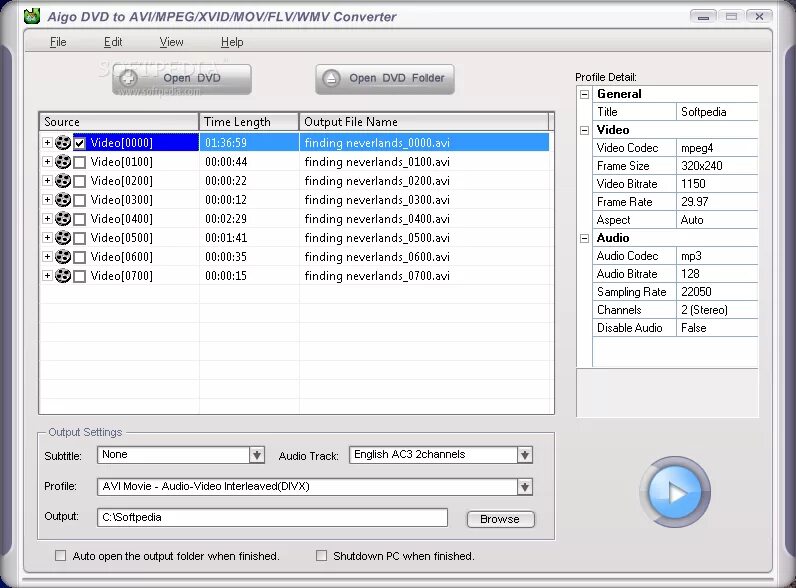Click the Frame Rate value 29.97
Image resolution: width=796 pixels, height=588 pixels.
pos(717,202)
